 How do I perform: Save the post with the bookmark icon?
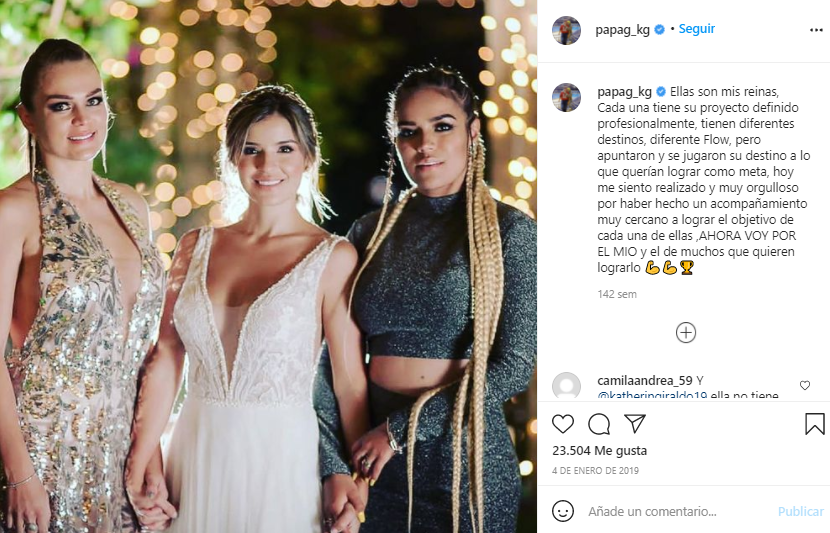815,424
